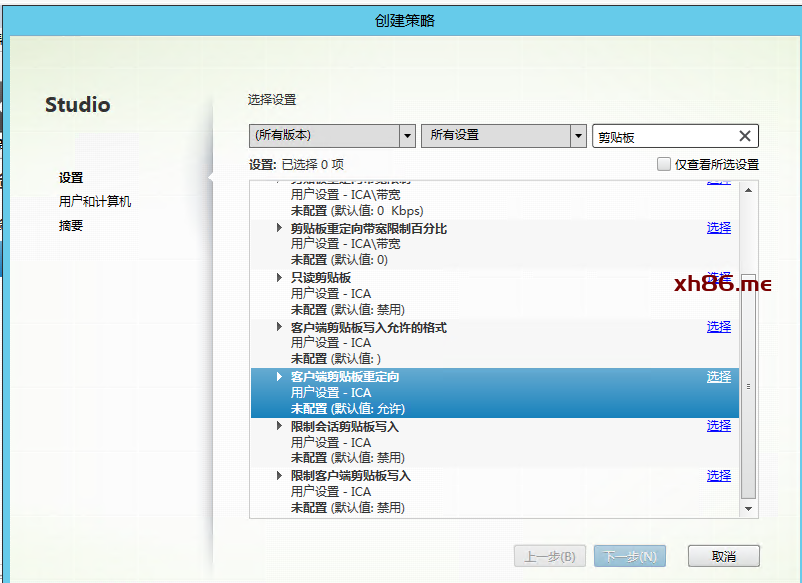Expand the 客户端剪贴板写入允许的格式 setting
Viewport: 802px width, 583px height.
(280, 327)
